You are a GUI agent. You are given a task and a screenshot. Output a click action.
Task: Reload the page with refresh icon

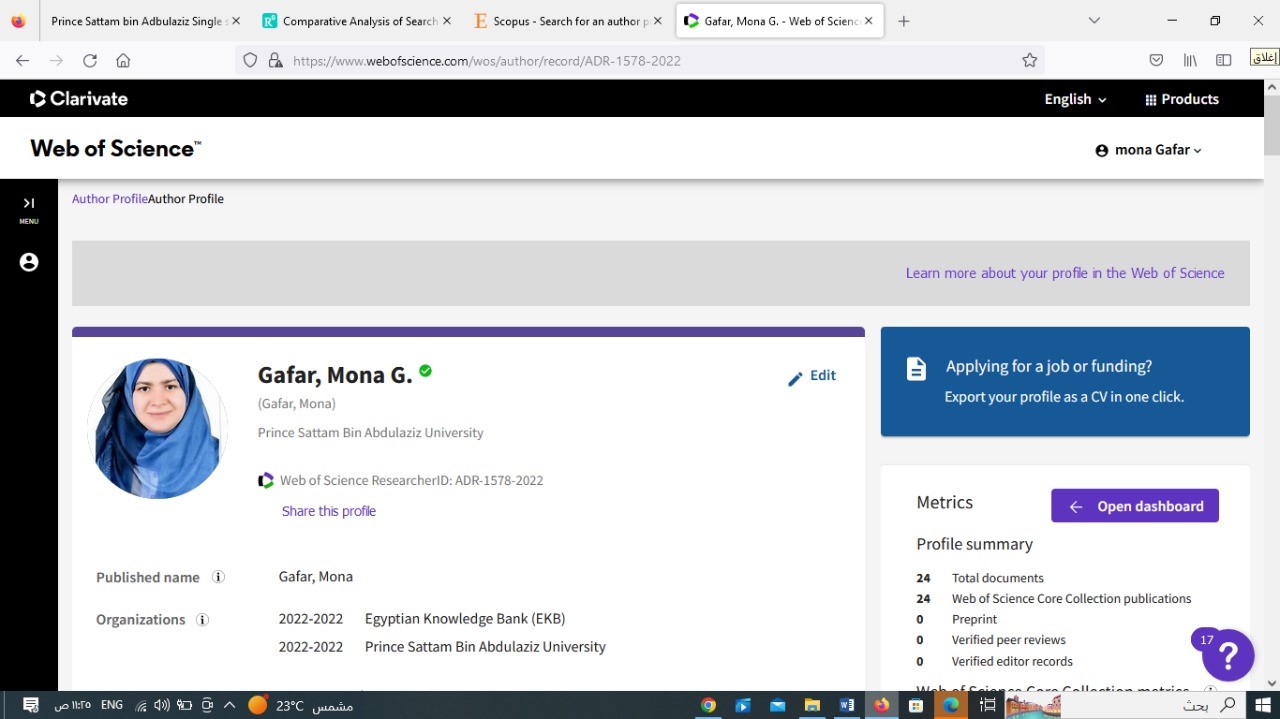pyautogui.click(x=90, y=60)
